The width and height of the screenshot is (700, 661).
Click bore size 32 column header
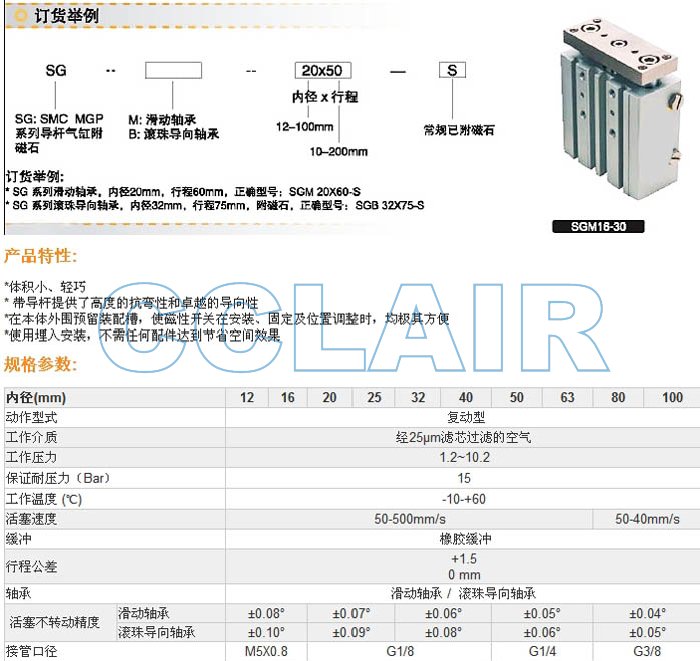click(418, 398)
